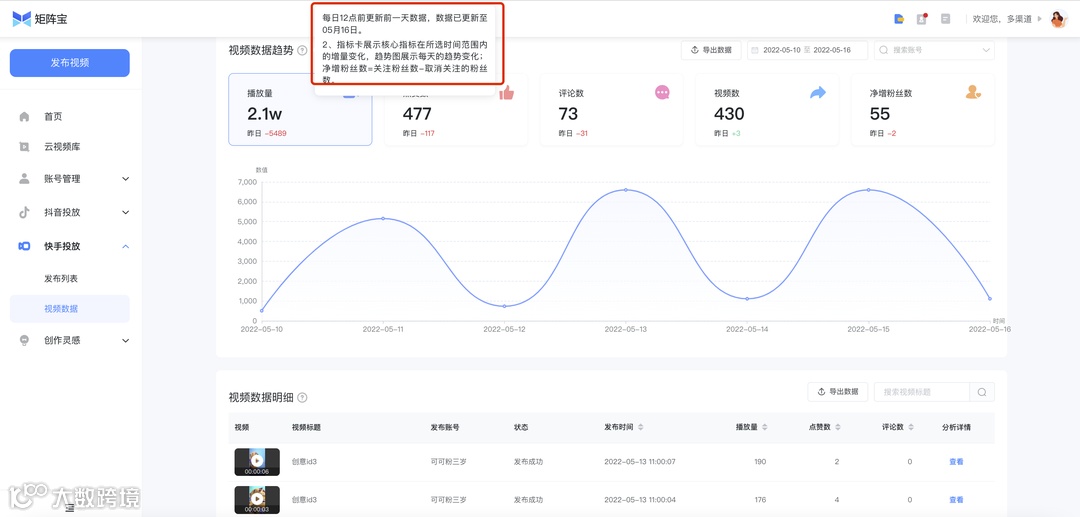Image resolution: width=1080 pixels, height=517 pixels.
Task: Play thumbnail of the 00:00:06 video
Action: [x=257, y=462]
